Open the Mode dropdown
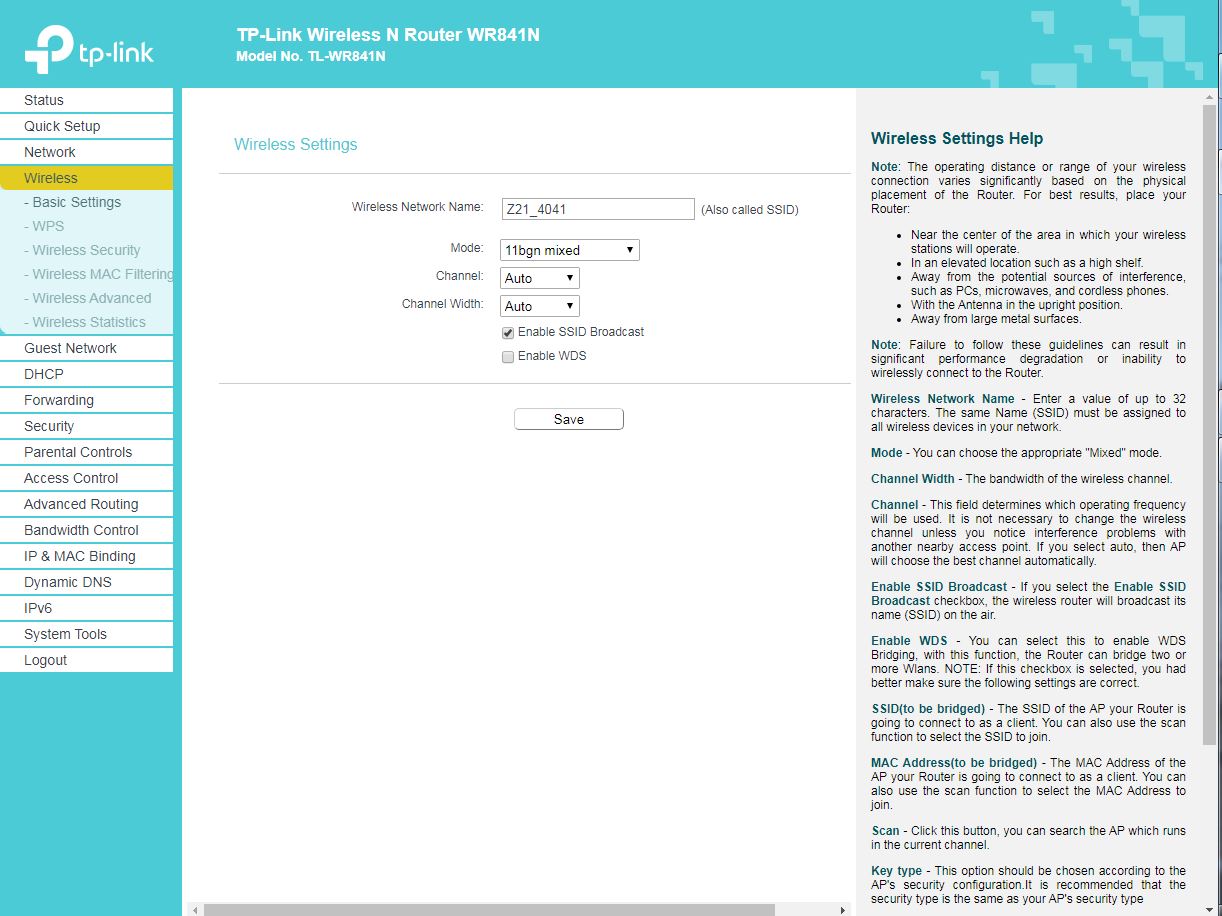 click(569, 250)
